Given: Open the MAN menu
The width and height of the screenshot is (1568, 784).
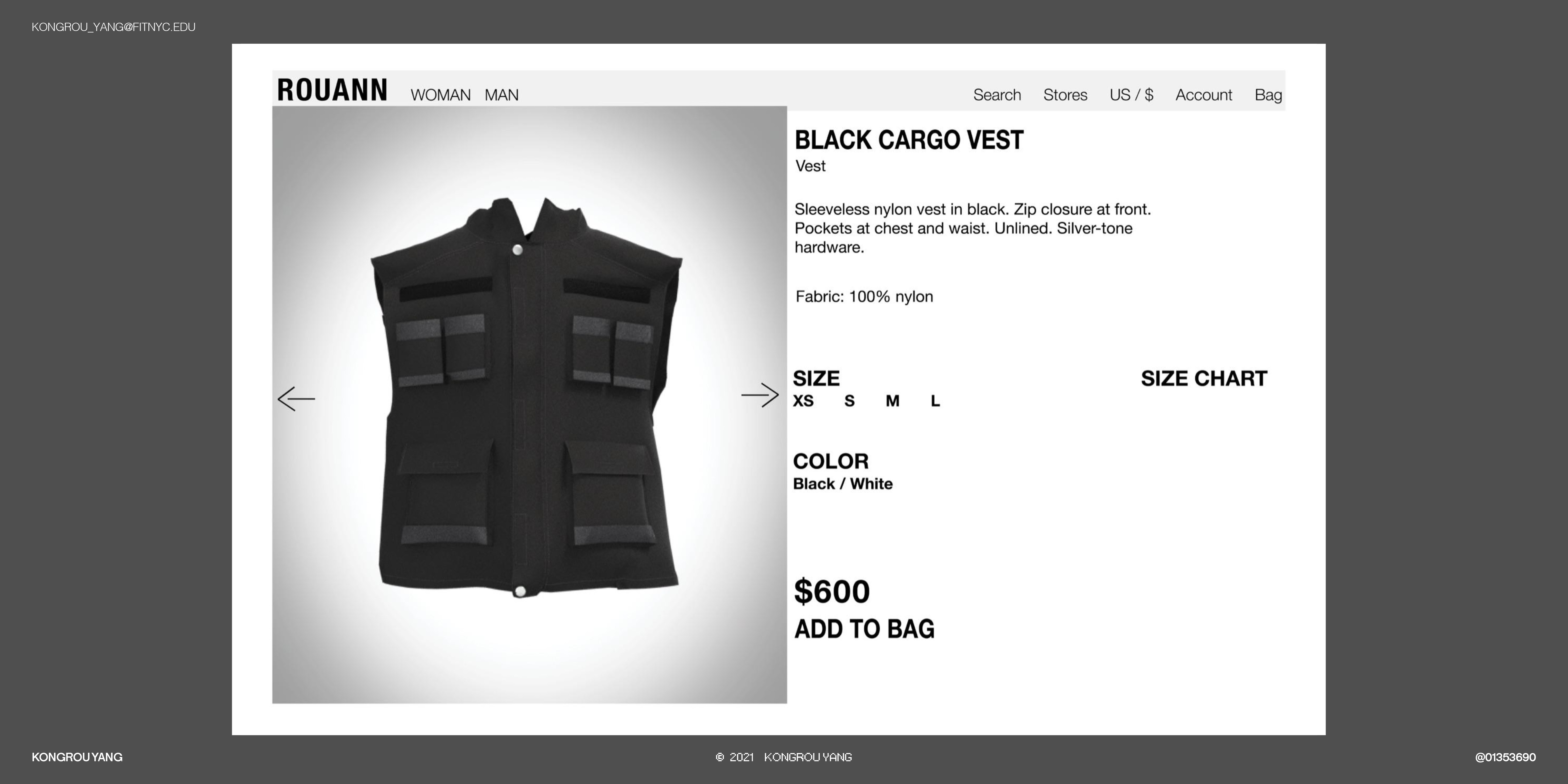Looking at the screenshot, I should coord(502,96).
